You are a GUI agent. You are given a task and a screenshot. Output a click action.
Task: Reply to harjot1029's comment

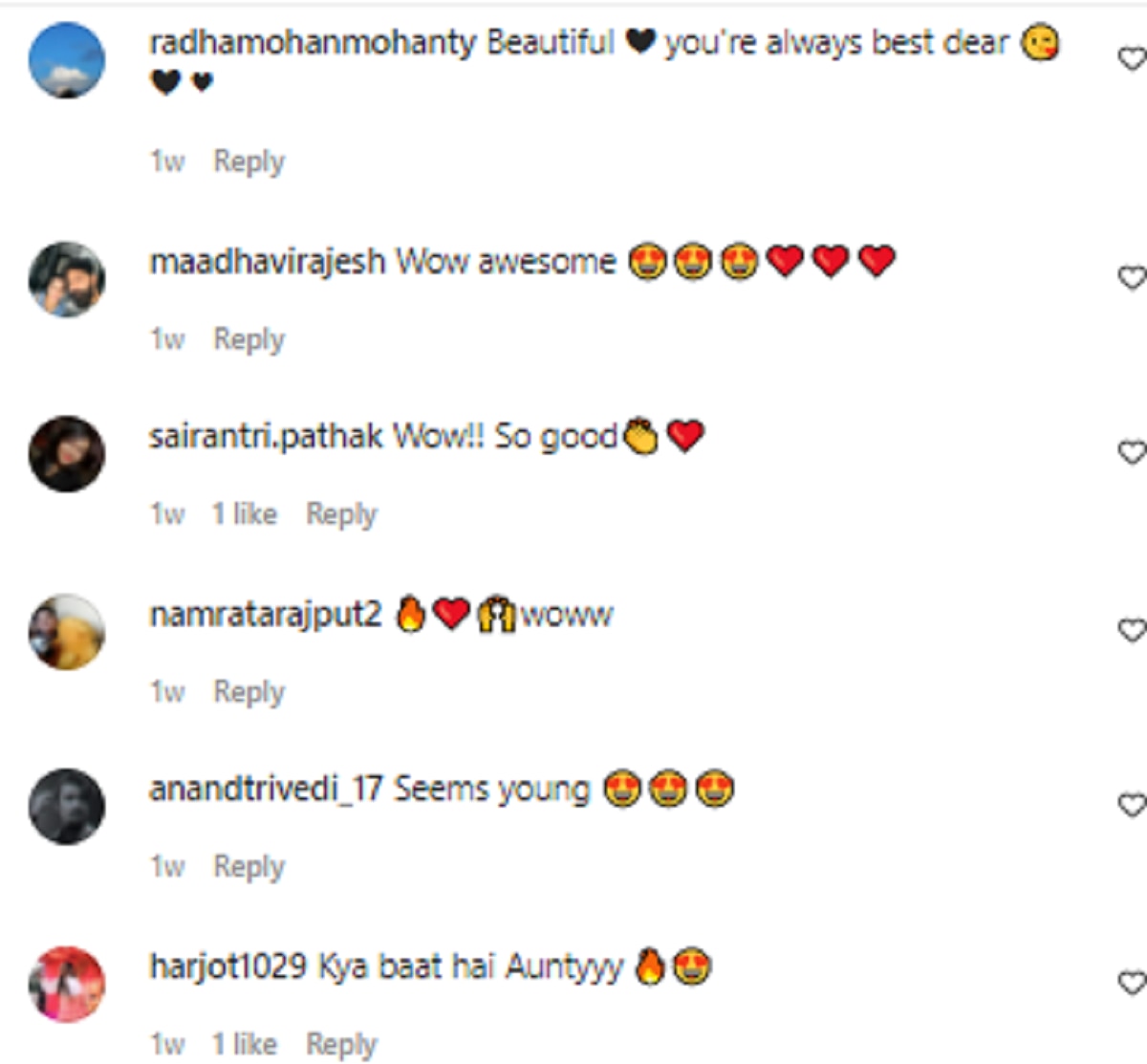[341, 1045]
